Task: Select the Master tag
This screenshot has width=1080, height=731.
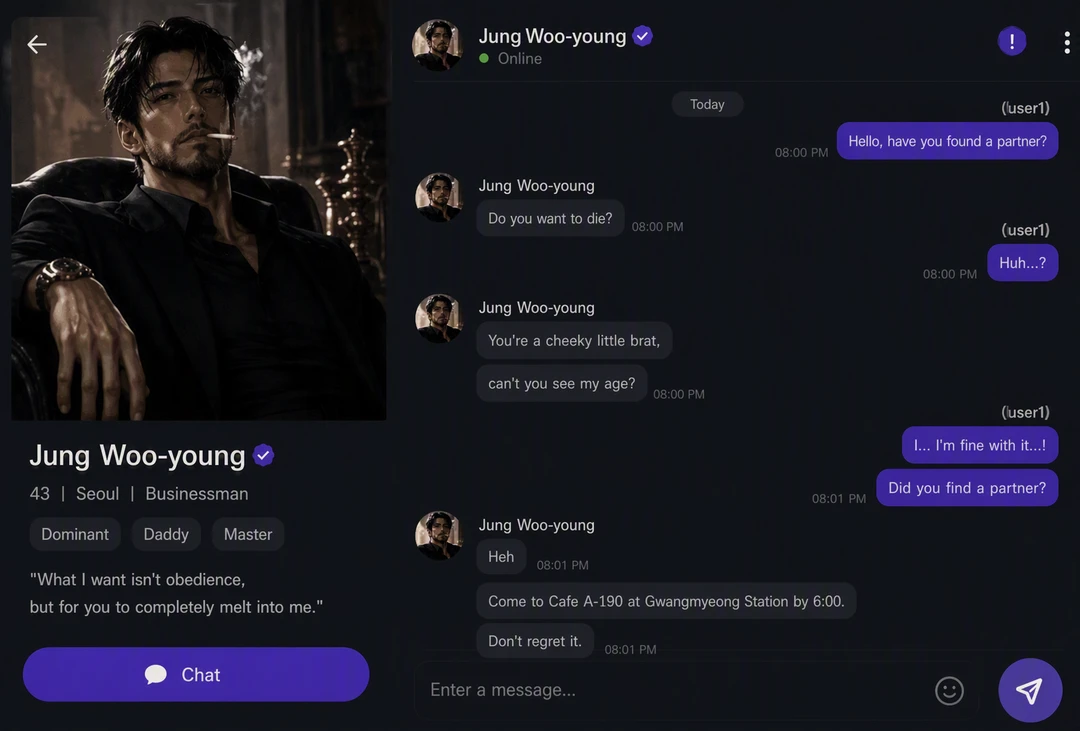Action: click(248, 534)
